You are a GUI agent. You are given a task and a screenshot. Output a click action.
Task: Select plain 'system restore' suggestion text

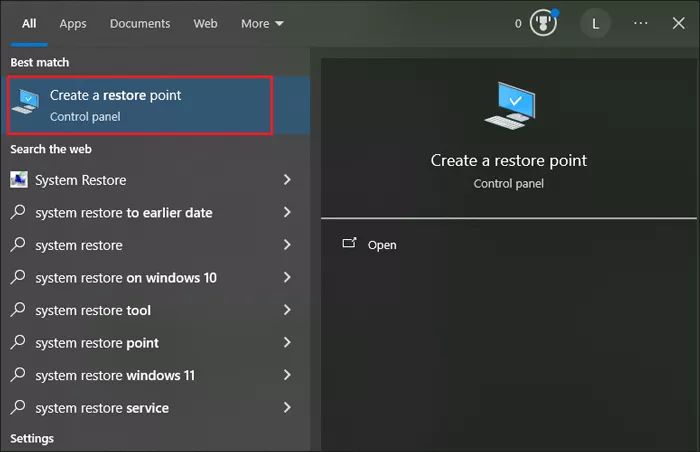pos(79,246)
